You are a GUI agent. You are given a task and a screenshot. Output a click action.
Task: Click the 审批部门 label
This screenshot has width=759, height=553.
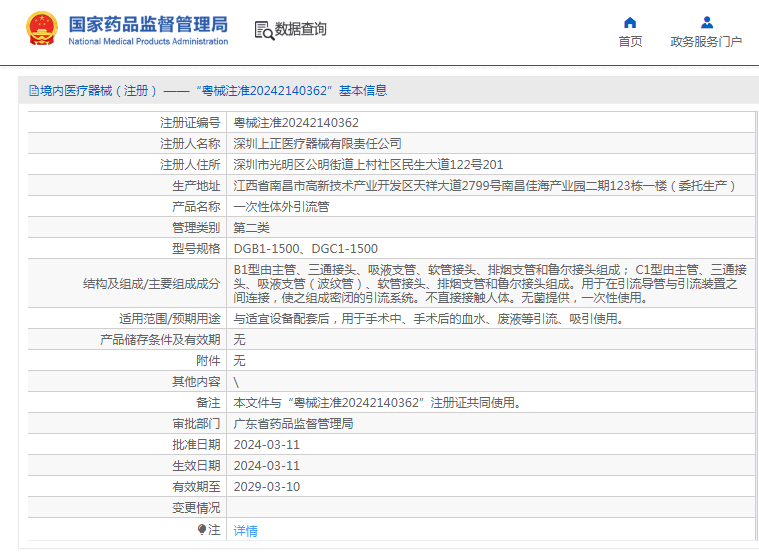pyautogui.click(x=196, y=424)
